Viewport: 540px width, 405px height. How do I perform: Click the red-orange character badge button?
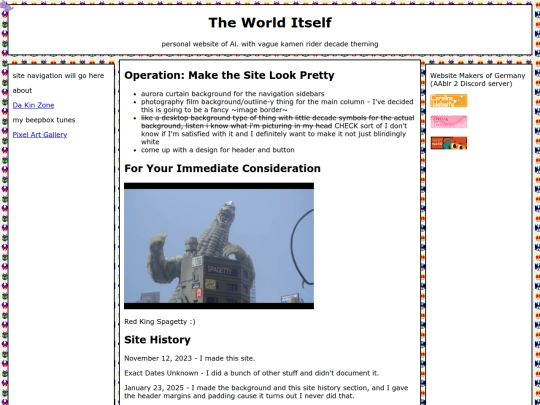[449, 143]
